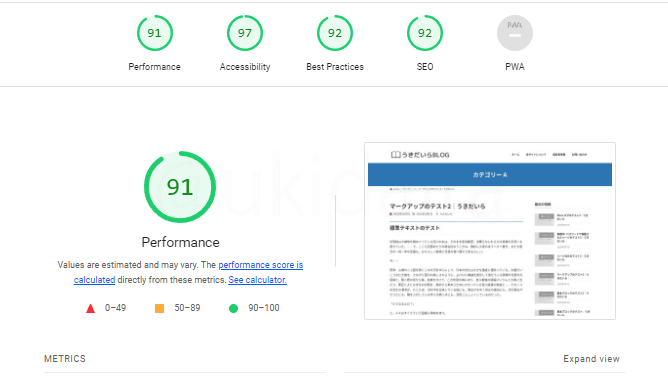668x376 pixels.
Task: Click the page screenshot thumbnail
Action: (490, 231)
